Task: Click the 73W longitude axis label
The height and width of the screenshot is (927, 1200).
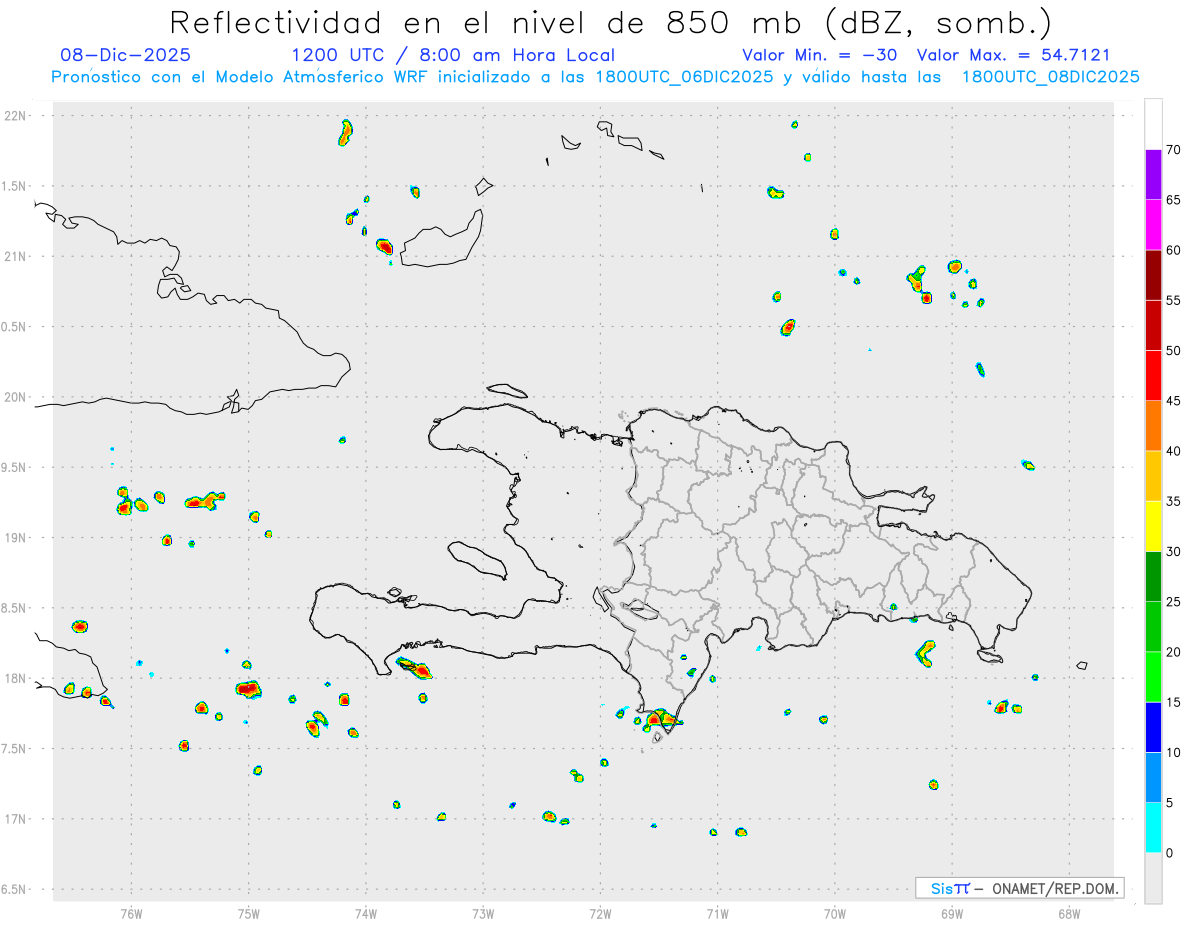Action: [483, 913]
